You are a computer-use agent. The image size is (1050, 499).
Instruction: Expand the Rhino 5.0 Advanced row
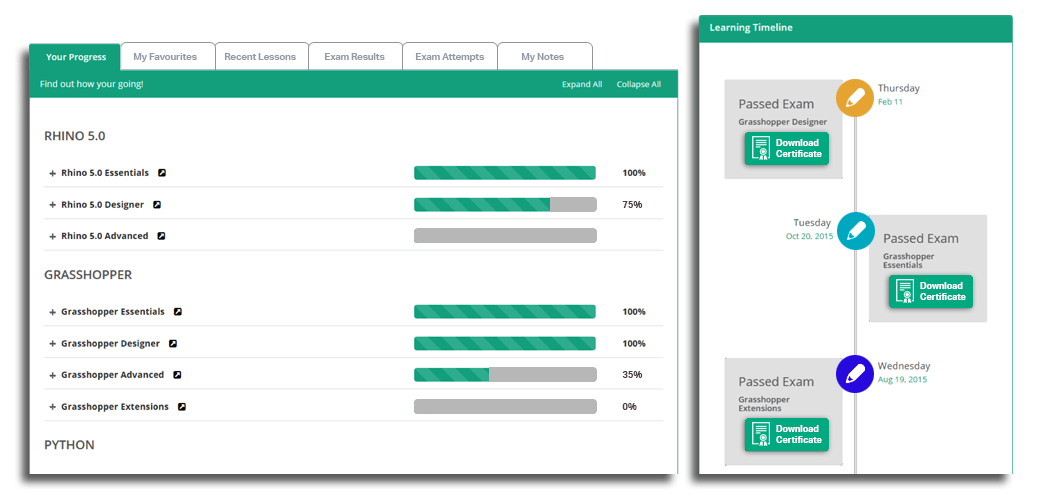52,236
